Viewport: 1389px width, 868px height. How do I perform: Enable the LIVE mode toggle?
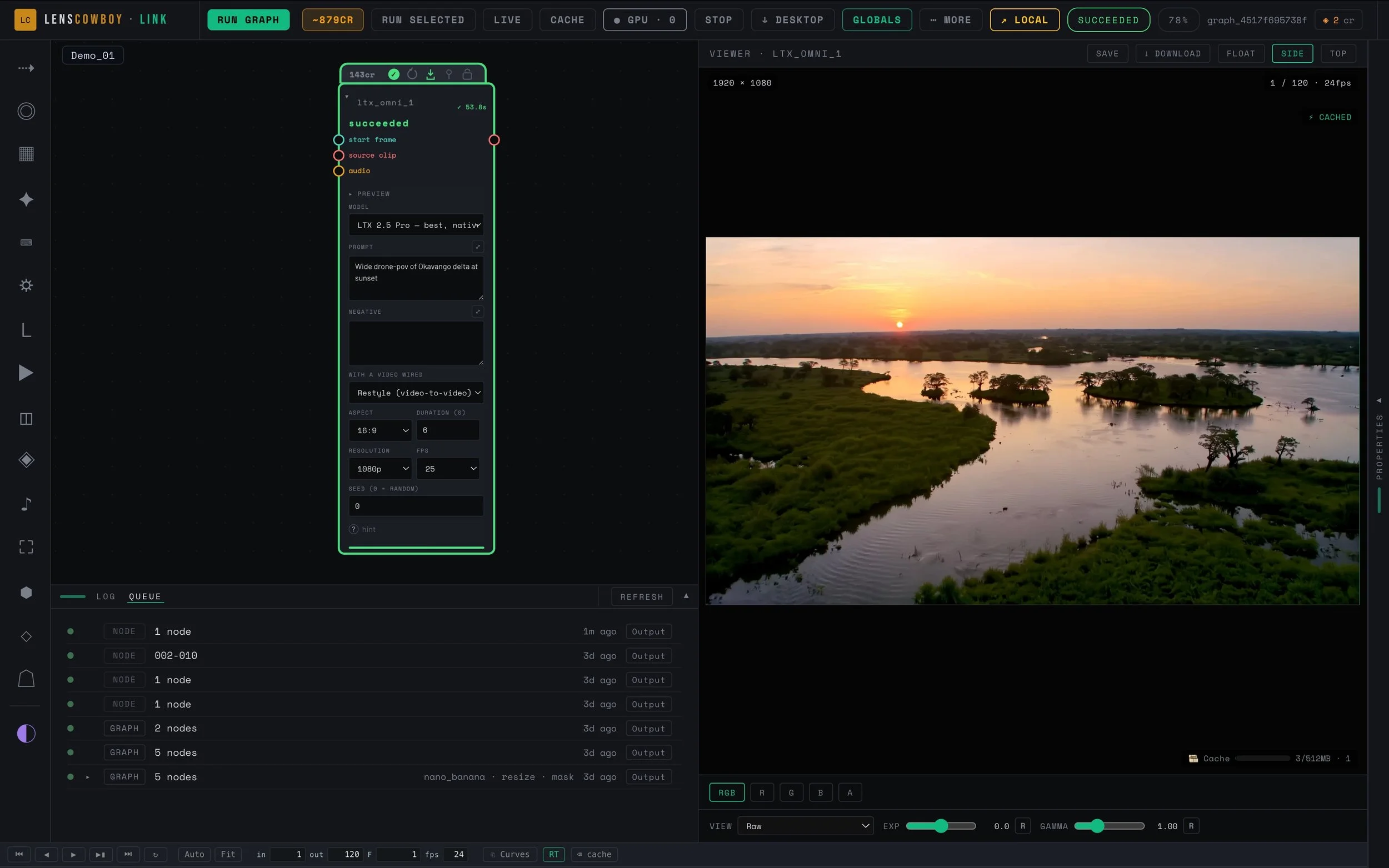coord(508,20)
